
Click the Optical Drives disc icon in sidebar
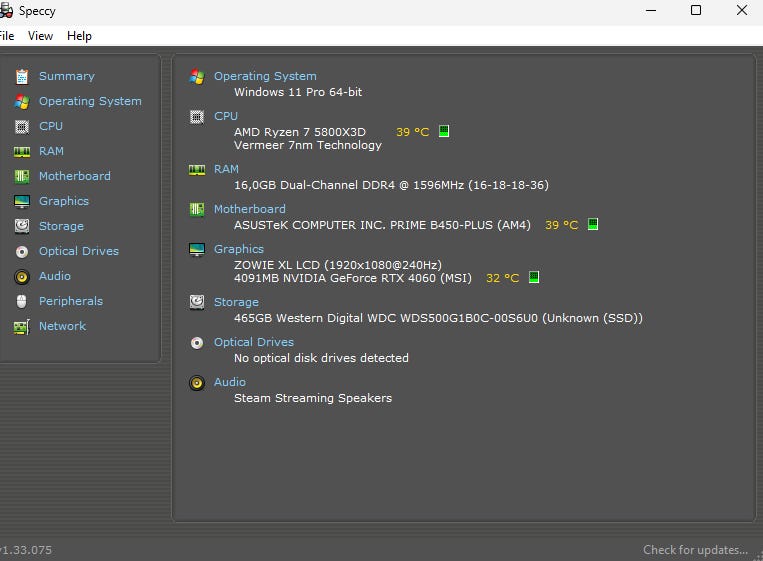coord(22,252)
